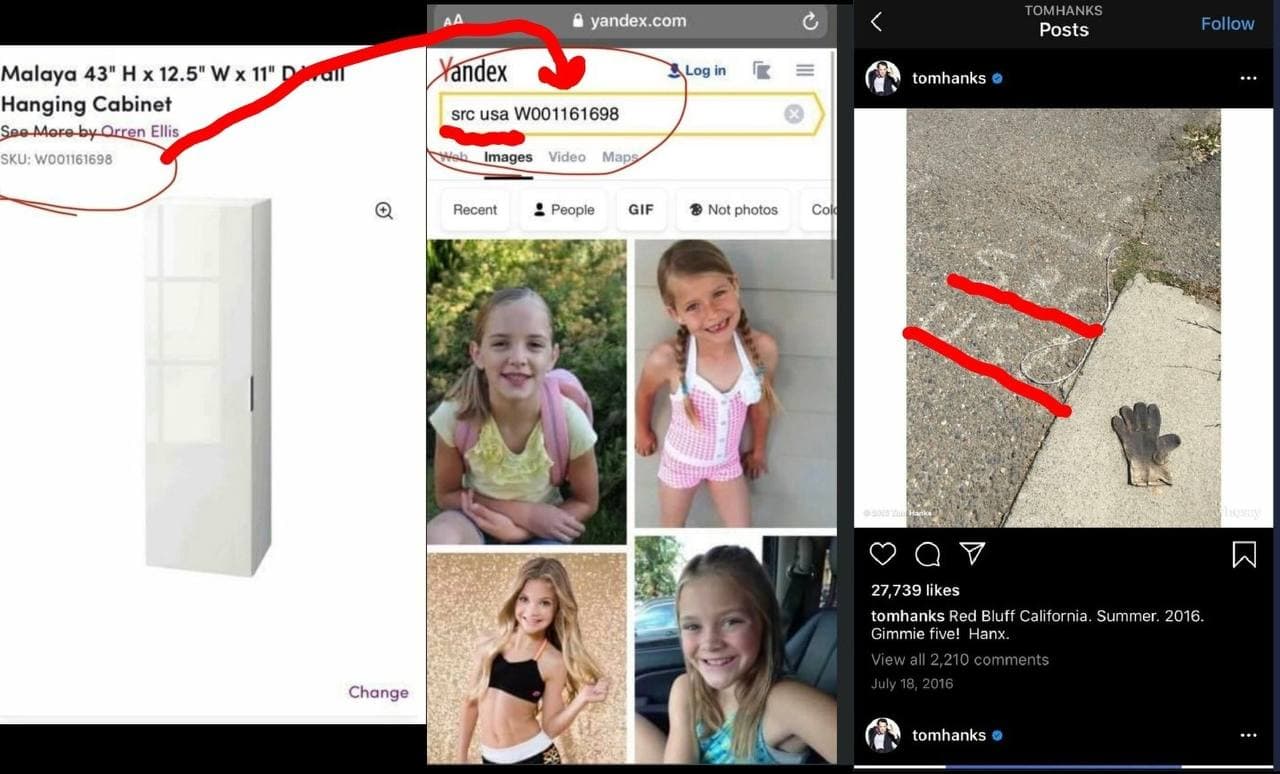
Task: Clear the search field with the X icon
Action: [x=794, y=114]
